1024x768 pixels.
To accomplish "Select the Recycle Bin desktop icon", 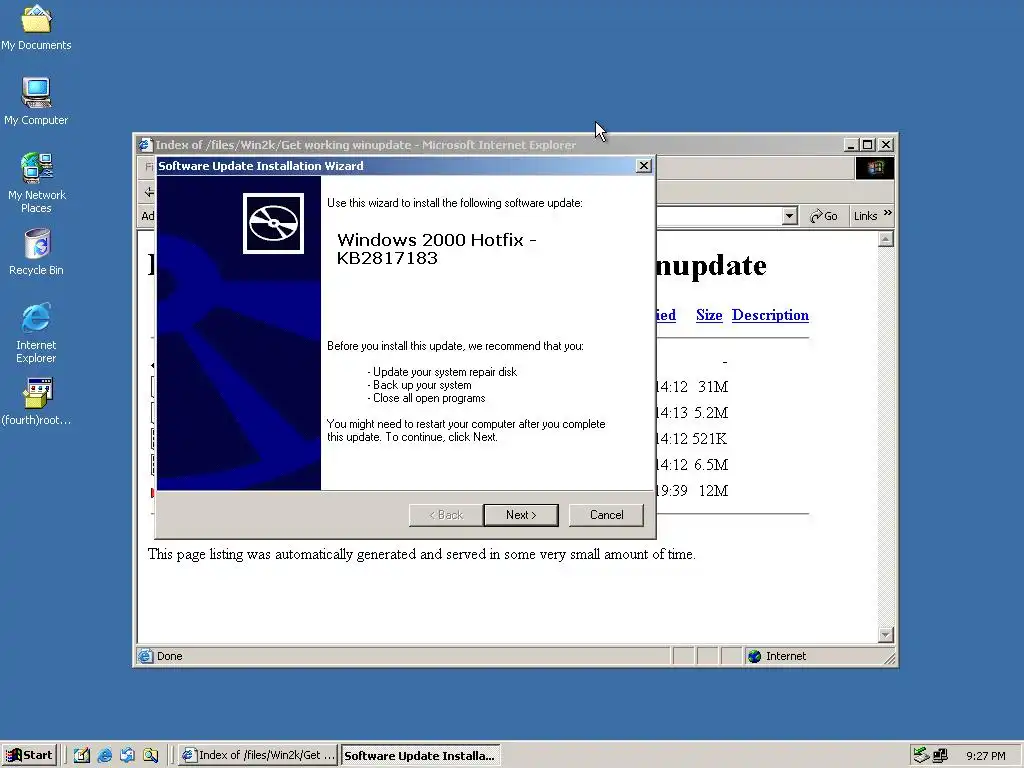I will (37, 252).
